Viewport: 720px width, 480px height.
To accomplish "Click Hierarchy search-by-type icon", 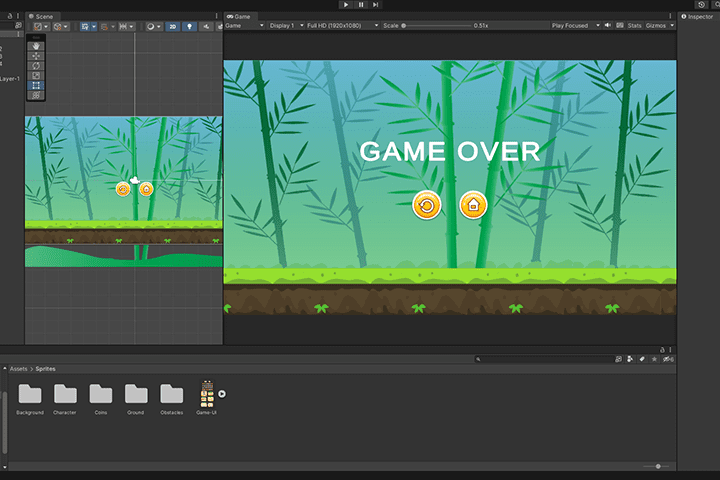I will coord(18,26).
